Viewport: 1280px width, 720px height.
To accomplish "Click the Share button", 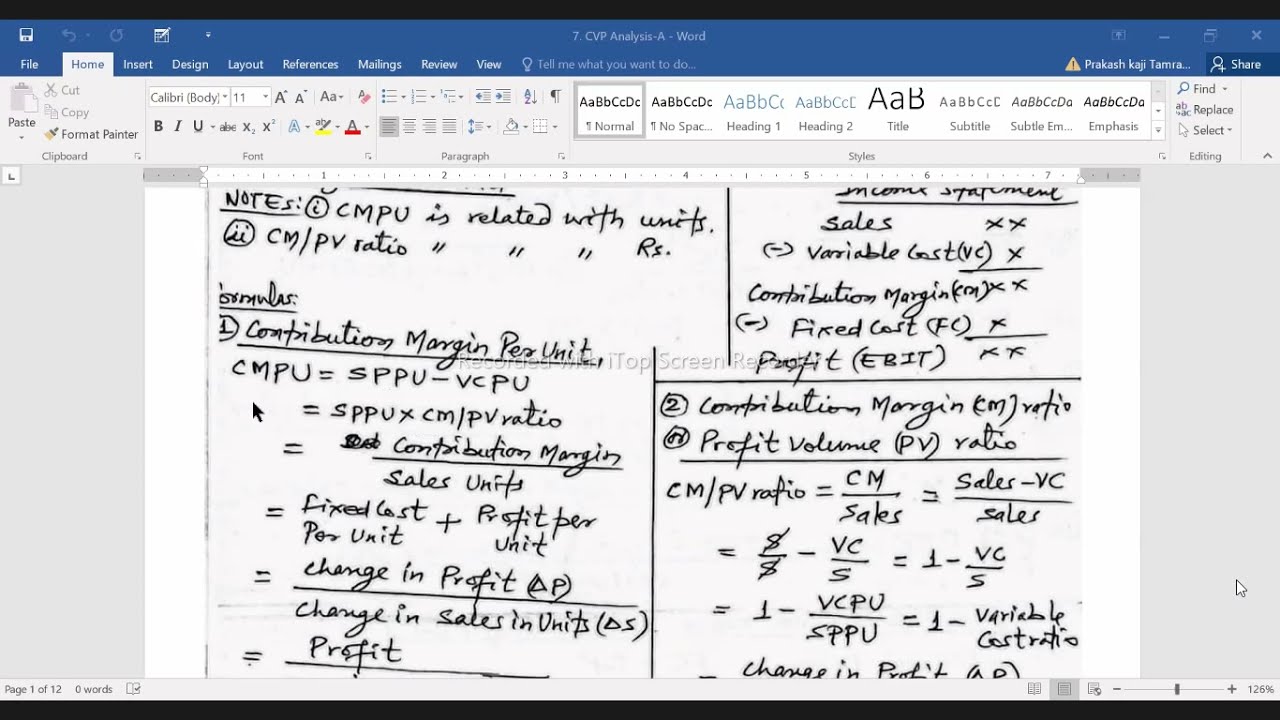I will (1235, 64).
